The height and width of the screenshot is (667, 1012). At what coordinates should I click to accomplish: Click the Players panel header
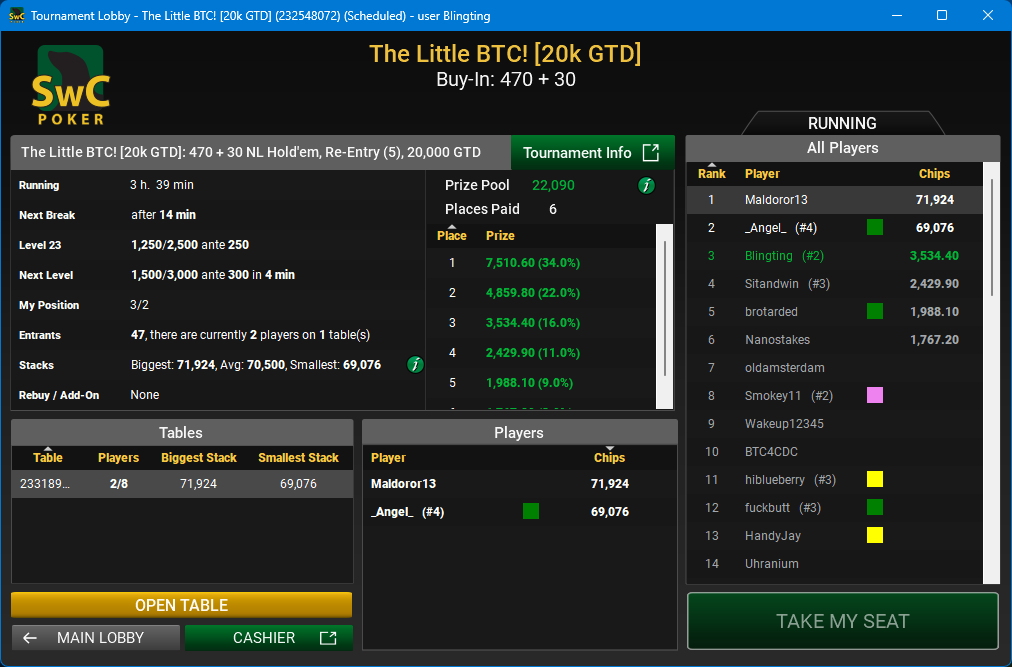(519, 433)
